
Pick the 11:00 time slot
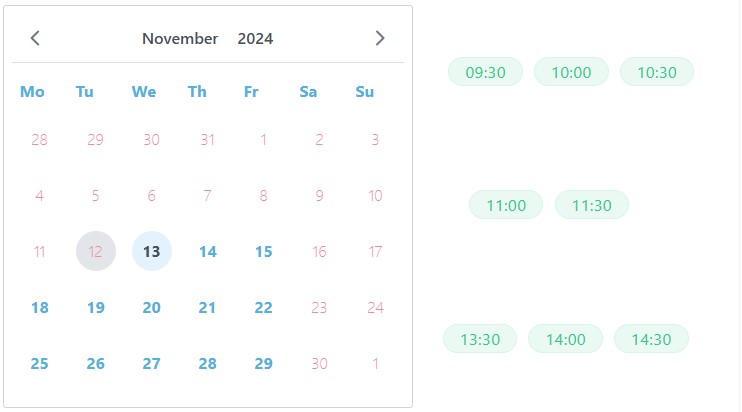[506, 205]
